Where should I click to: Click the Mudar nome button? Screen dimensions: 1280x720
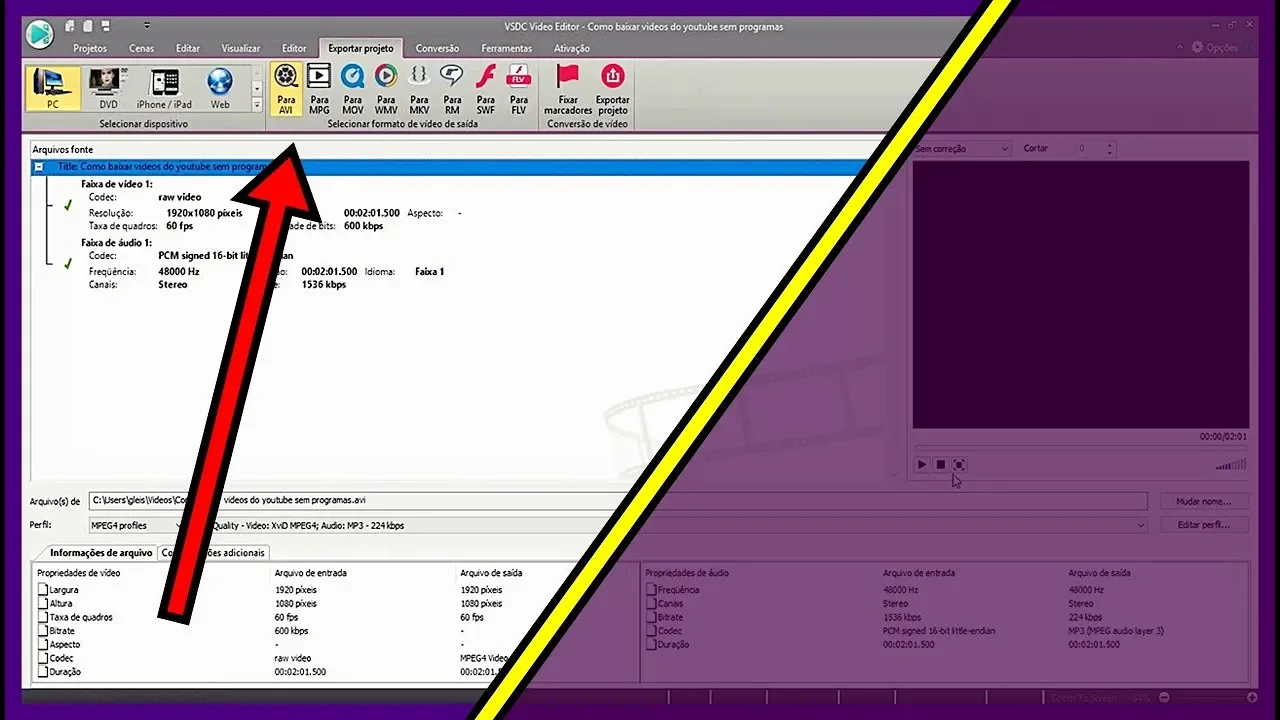pyautogui.click(x=1204, y=501)
